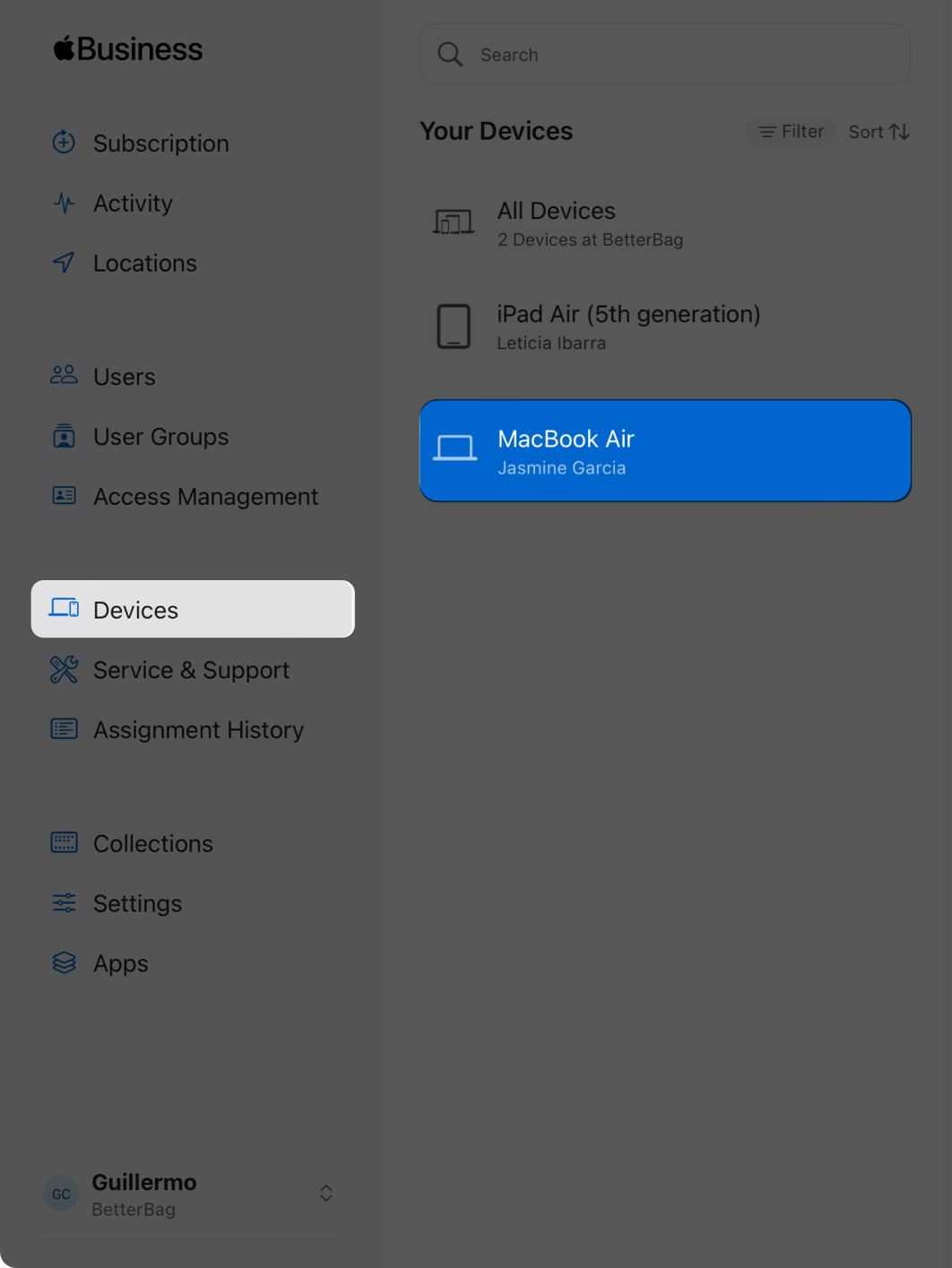Viewport: 952px width, 1268px height.
Task: Go to Access Management
Action: pyautogui.click(x=205, y=497)
